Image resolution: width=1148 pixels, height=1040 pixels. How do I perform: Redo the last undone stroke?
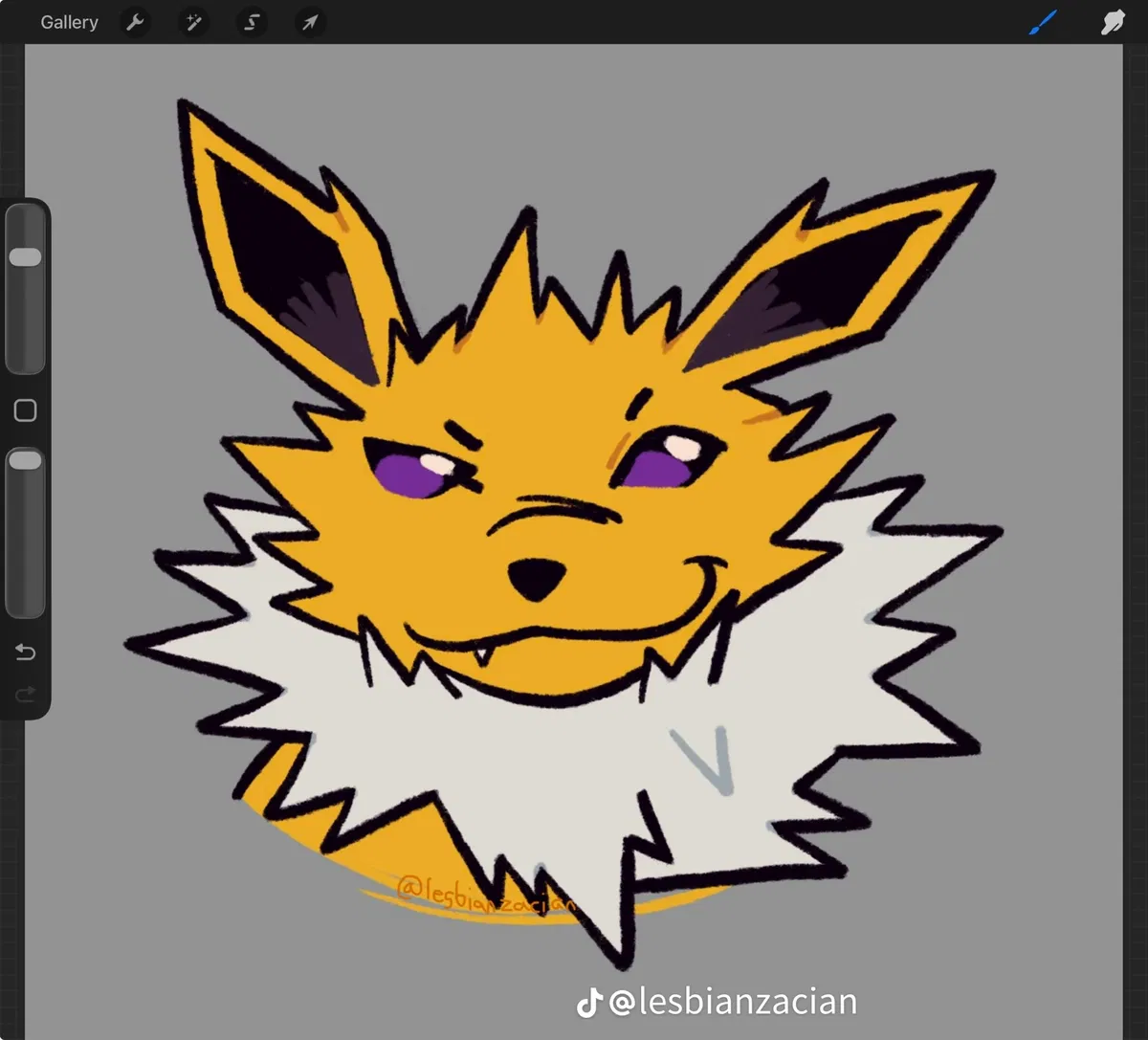(25, 694)
